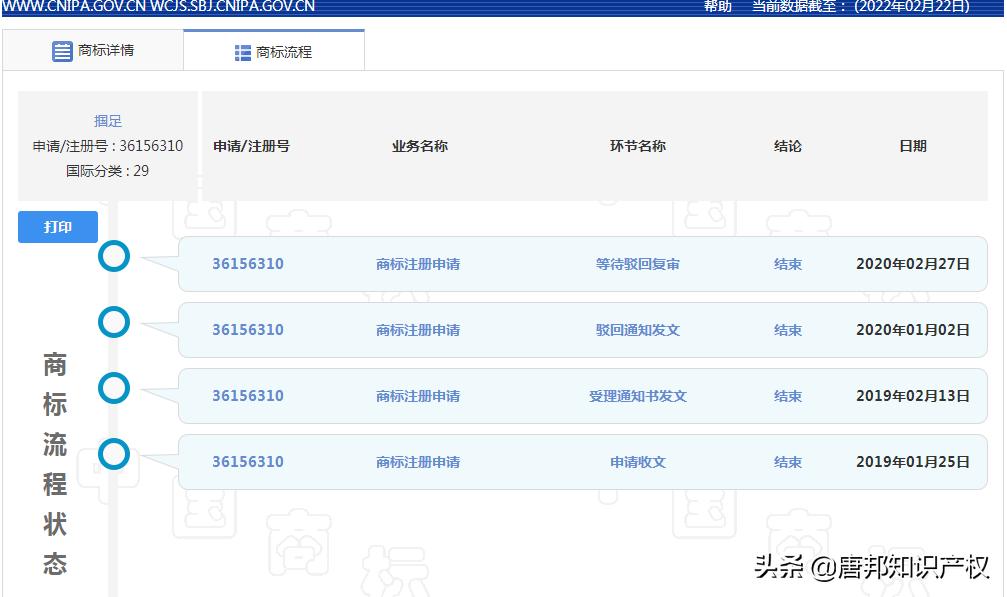Click 36156310 link in the 申请收文 row

click(248, 462)
